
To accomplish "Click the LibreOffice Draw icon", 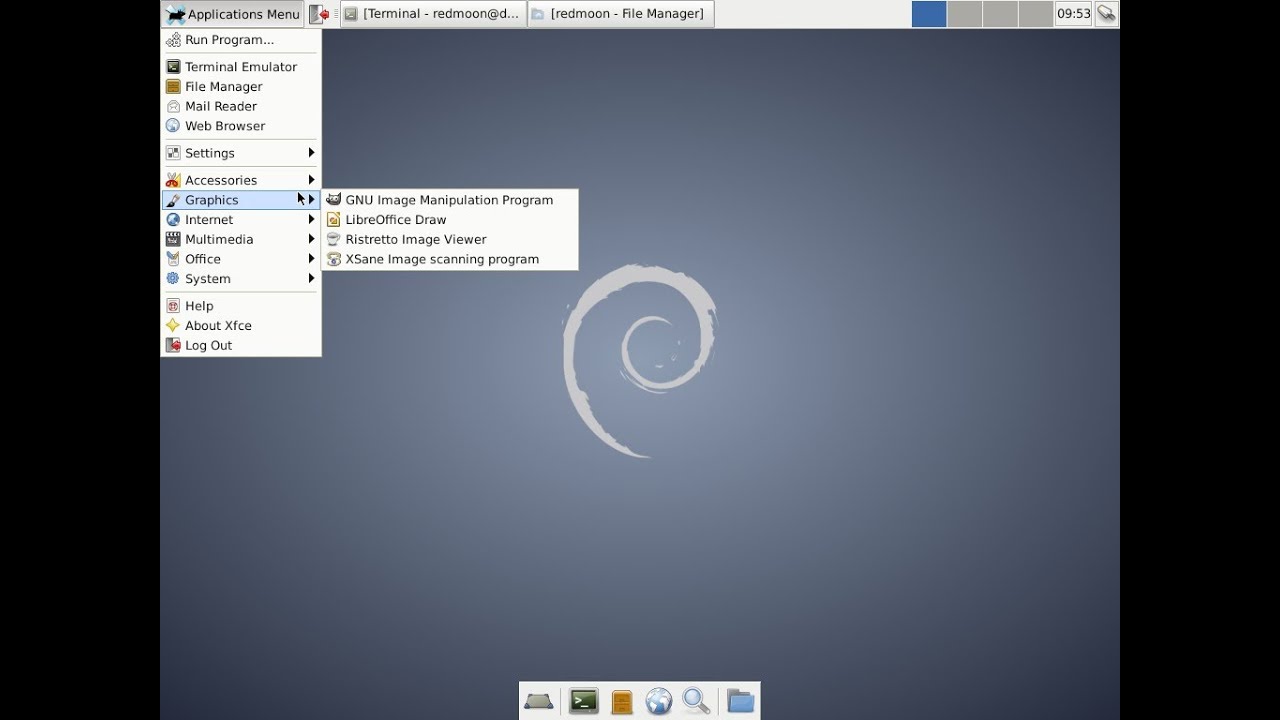I will (334, 220).
